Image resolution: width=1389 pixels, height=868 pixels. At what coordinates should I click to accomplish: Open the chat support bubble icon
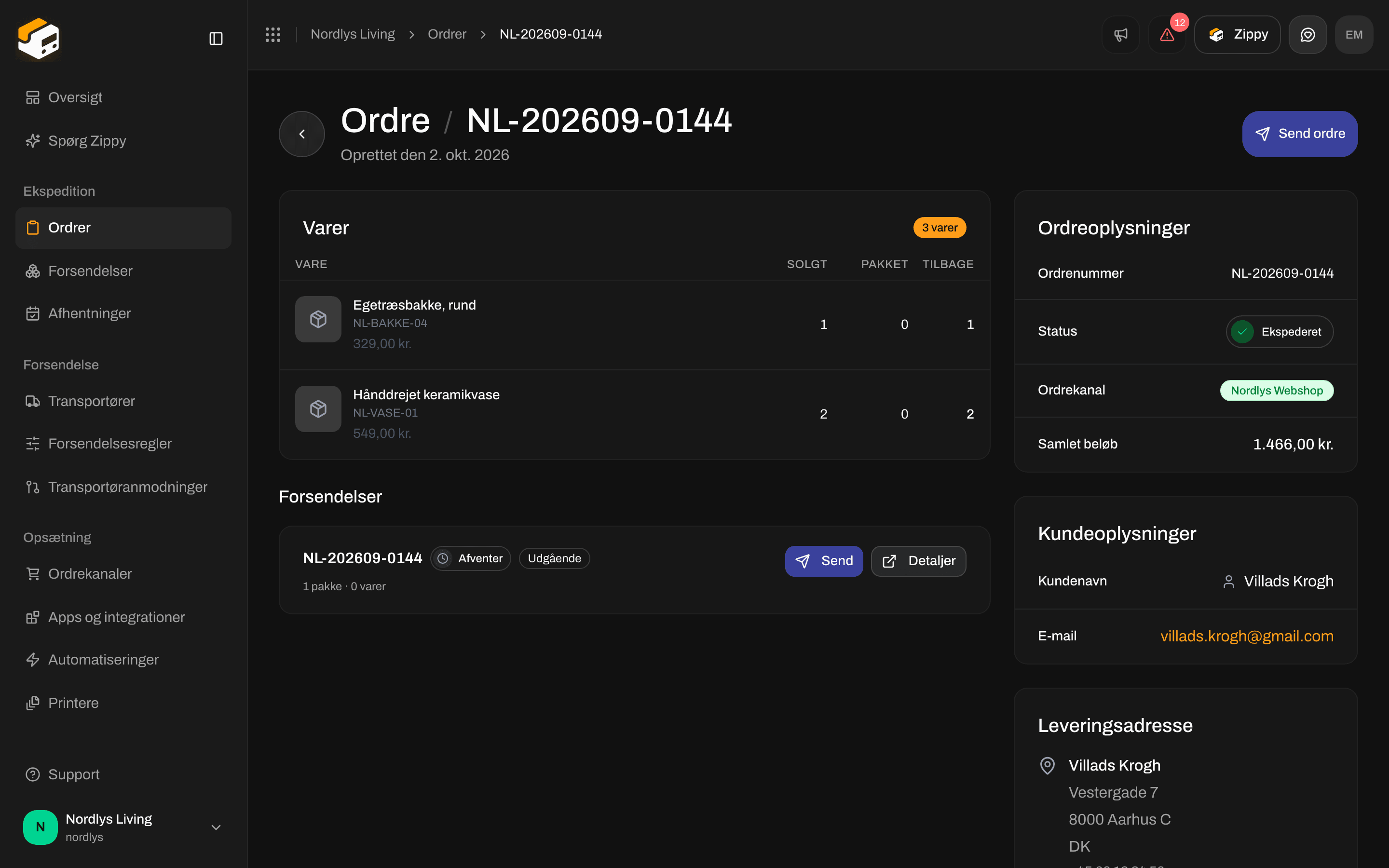click(x=1307, y=34)
